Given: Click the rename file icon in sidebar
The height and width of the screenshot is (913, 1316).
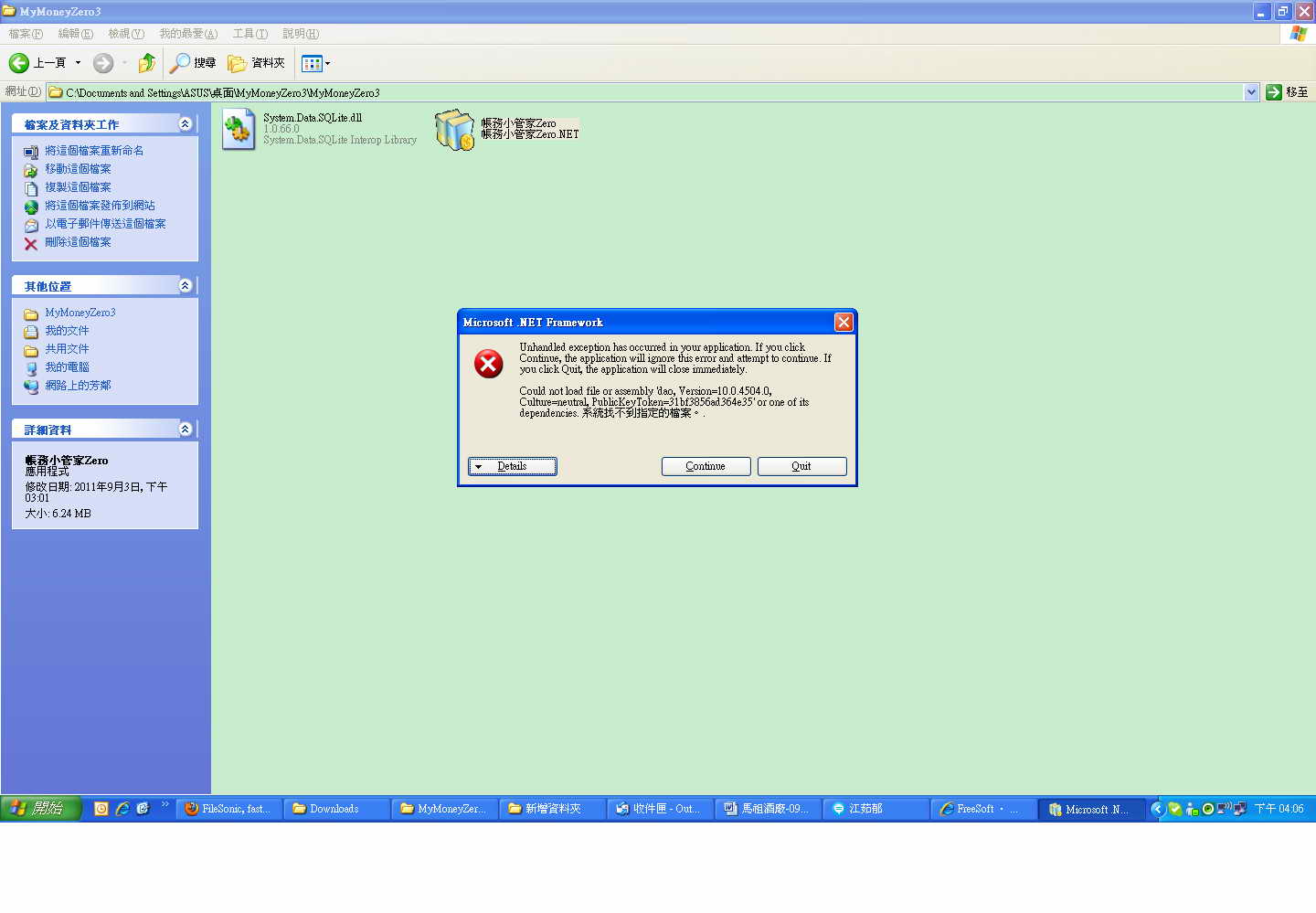Looking at the screenshot, I should [x=31, y=152].
